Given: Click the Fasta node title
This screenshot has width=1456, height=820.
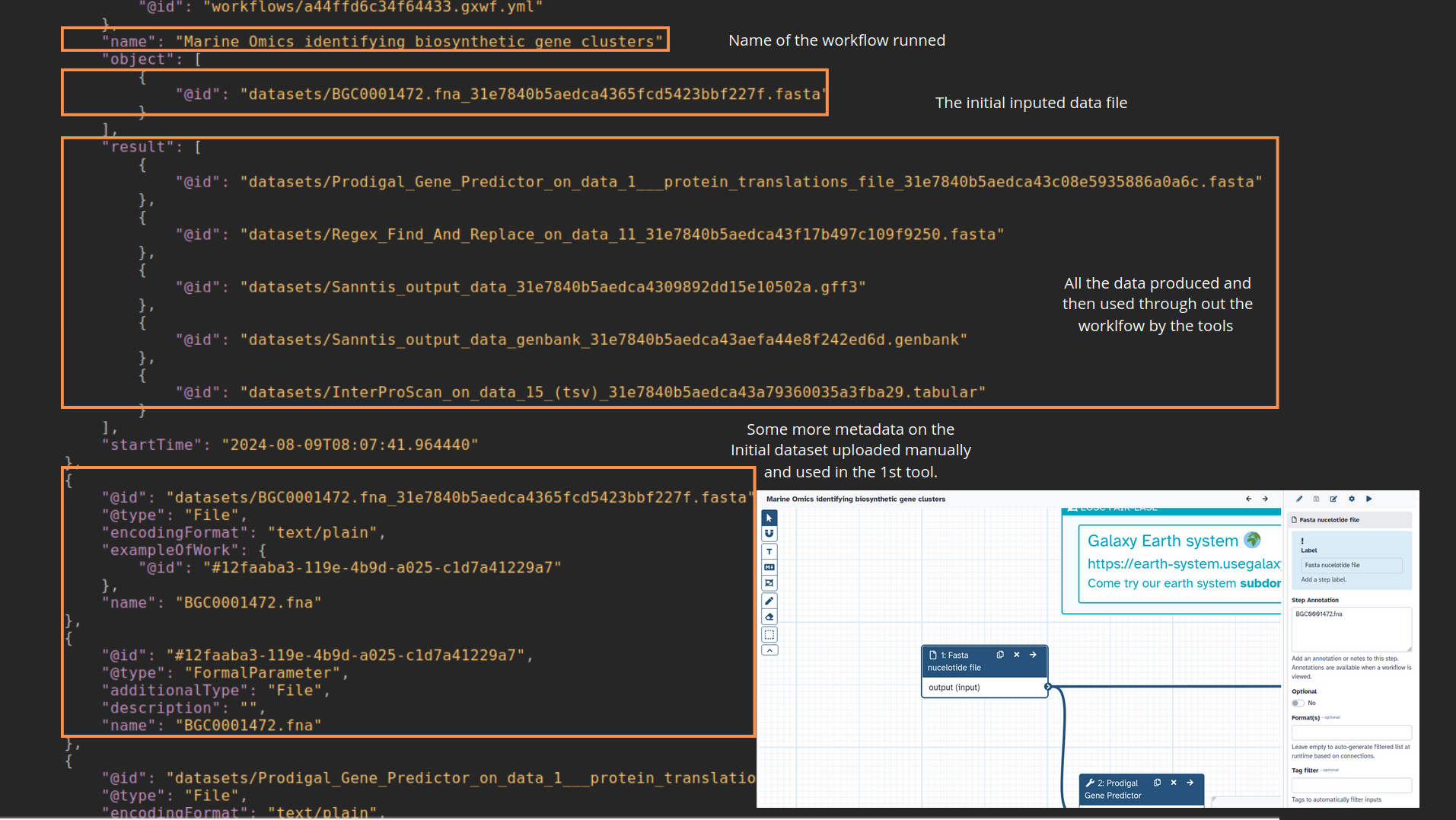Looking at the screenshot, I should pyautogui.click(x=954, y=661).
